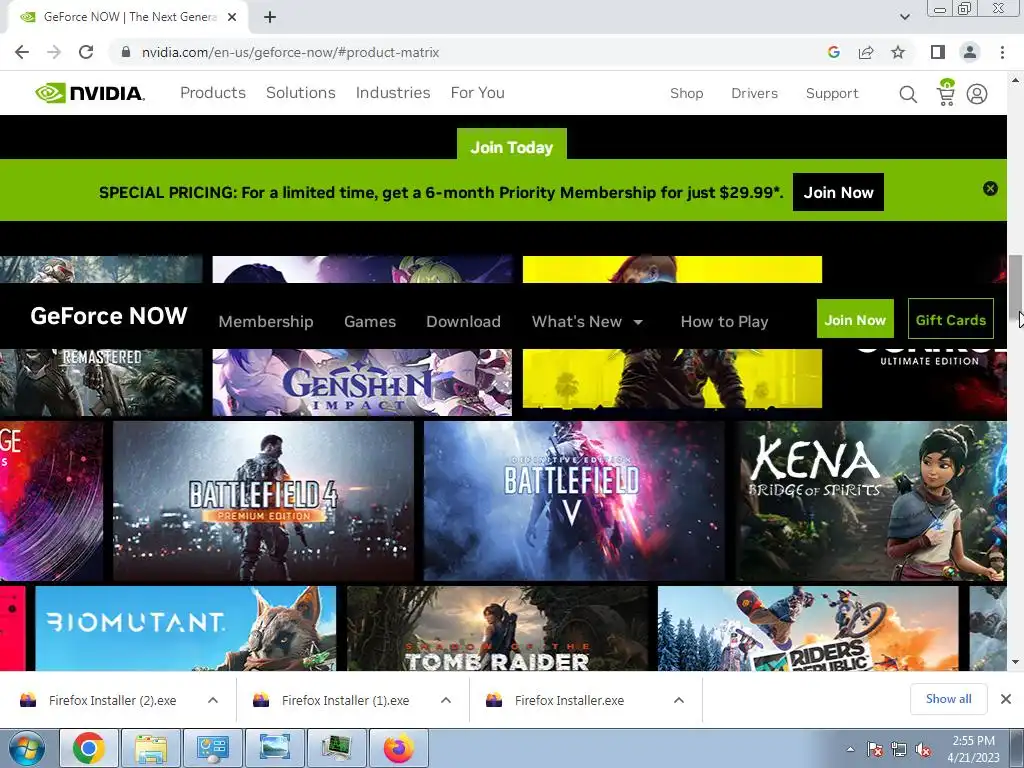This screenshot has width=1024, height=768.
Task: View site info via padlock icon
Action: click(x=125, y=52)
